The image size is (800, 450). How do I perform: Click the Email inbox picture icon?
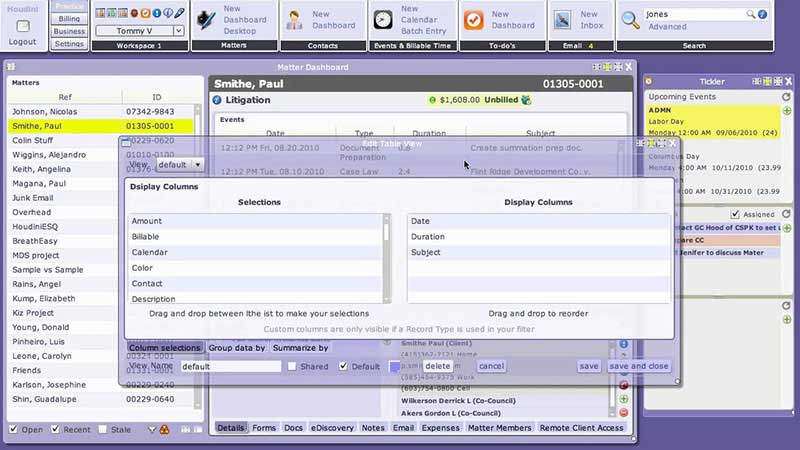coord(562,20)
